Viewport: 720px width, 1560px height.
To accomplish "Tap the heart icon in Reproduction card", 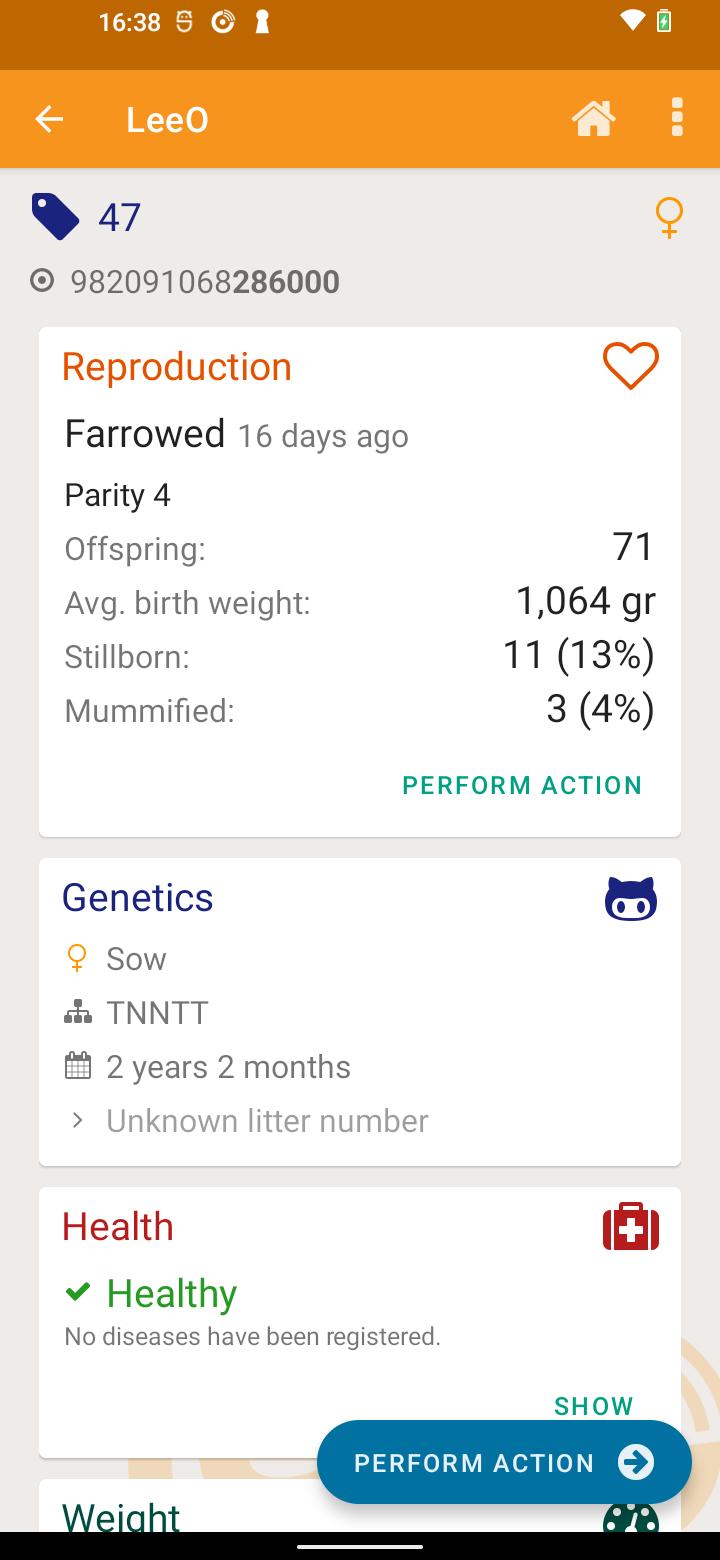I will [x=631, y=366].
